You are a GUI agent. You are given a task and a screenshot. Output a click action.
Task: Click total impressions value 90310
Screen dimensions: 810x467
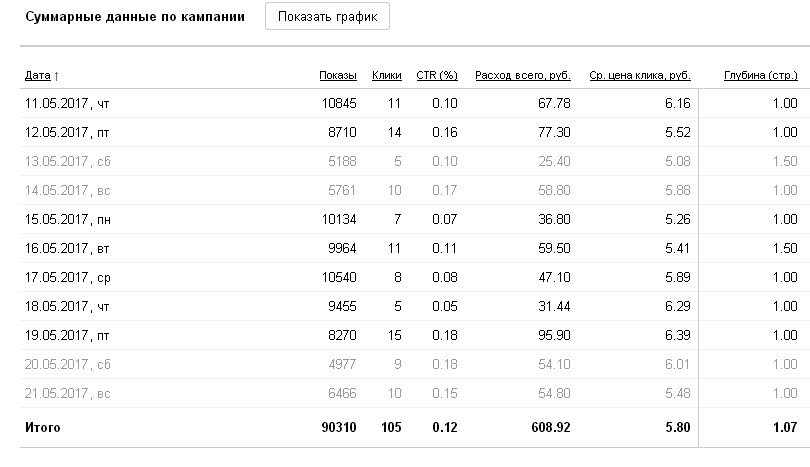tap(339, 427)
